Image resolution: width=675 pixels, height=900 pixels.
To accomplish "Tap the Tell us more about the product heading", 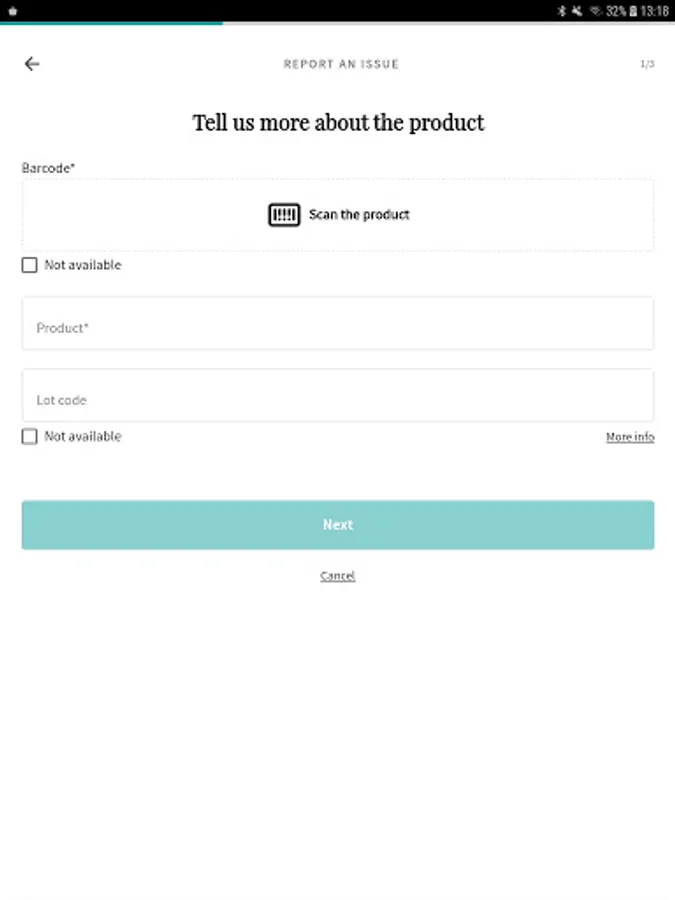I will click(x=338, y=123).
